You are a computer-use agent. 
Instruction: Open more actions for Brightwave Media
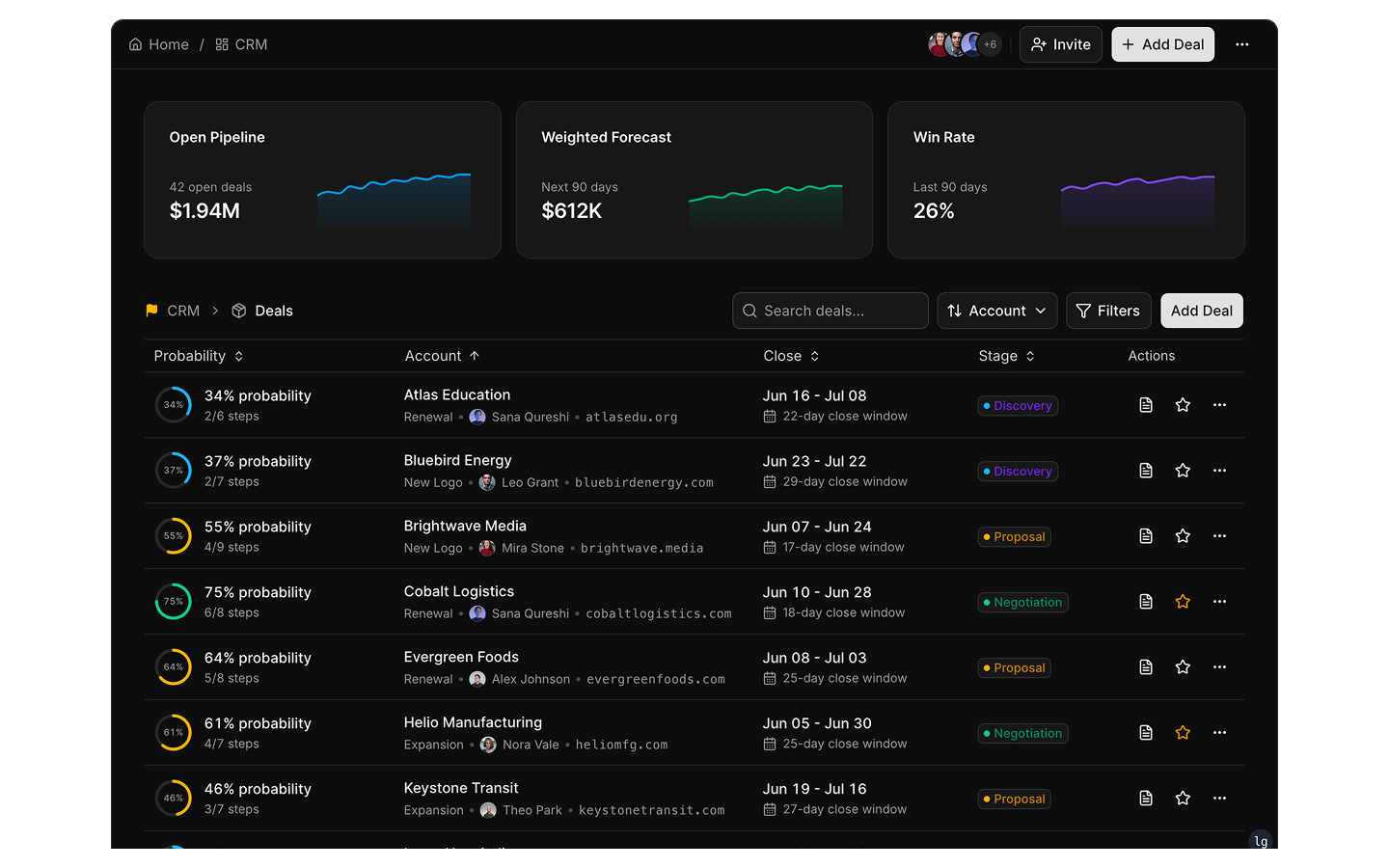pos(1219,536)
